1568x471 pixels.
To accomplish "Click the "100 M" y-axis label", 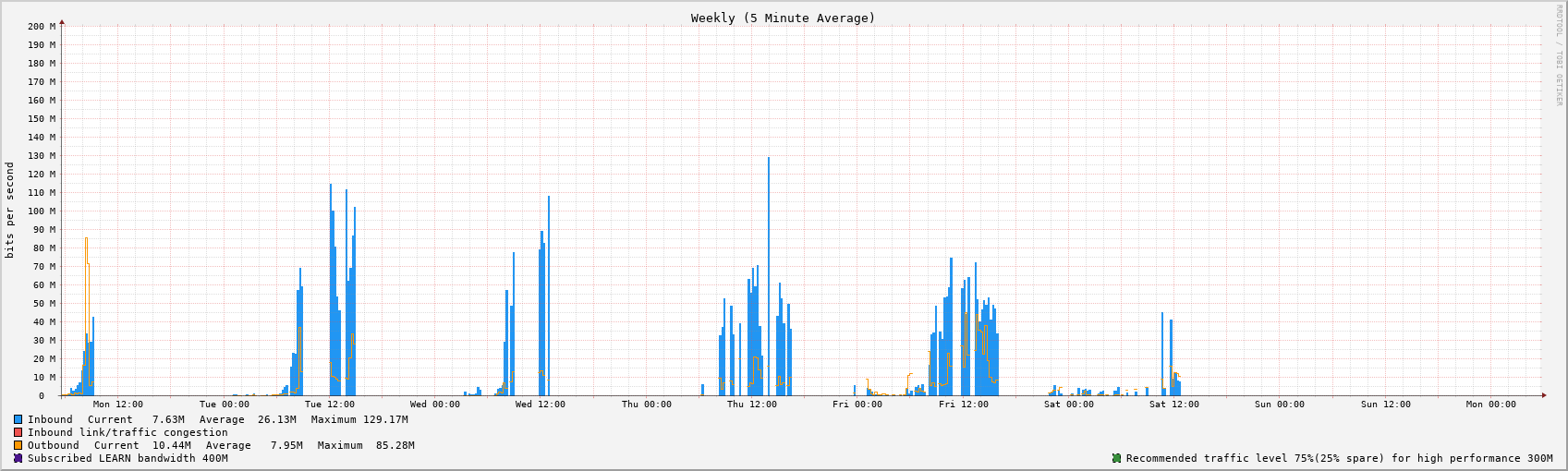I will 42,211.
